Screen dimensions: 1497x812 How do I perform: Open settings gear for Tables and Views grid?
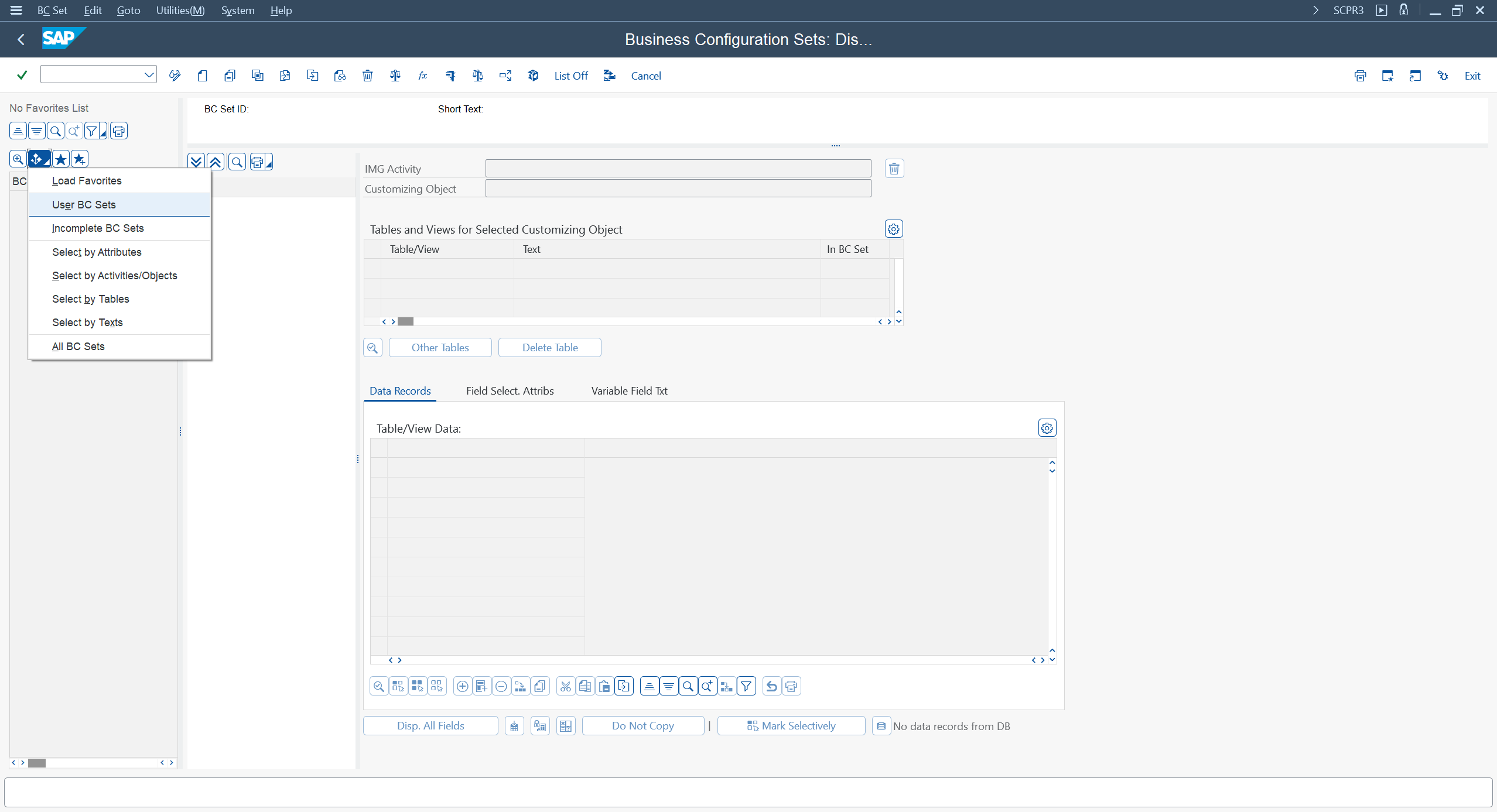click(x=893, y=229)
